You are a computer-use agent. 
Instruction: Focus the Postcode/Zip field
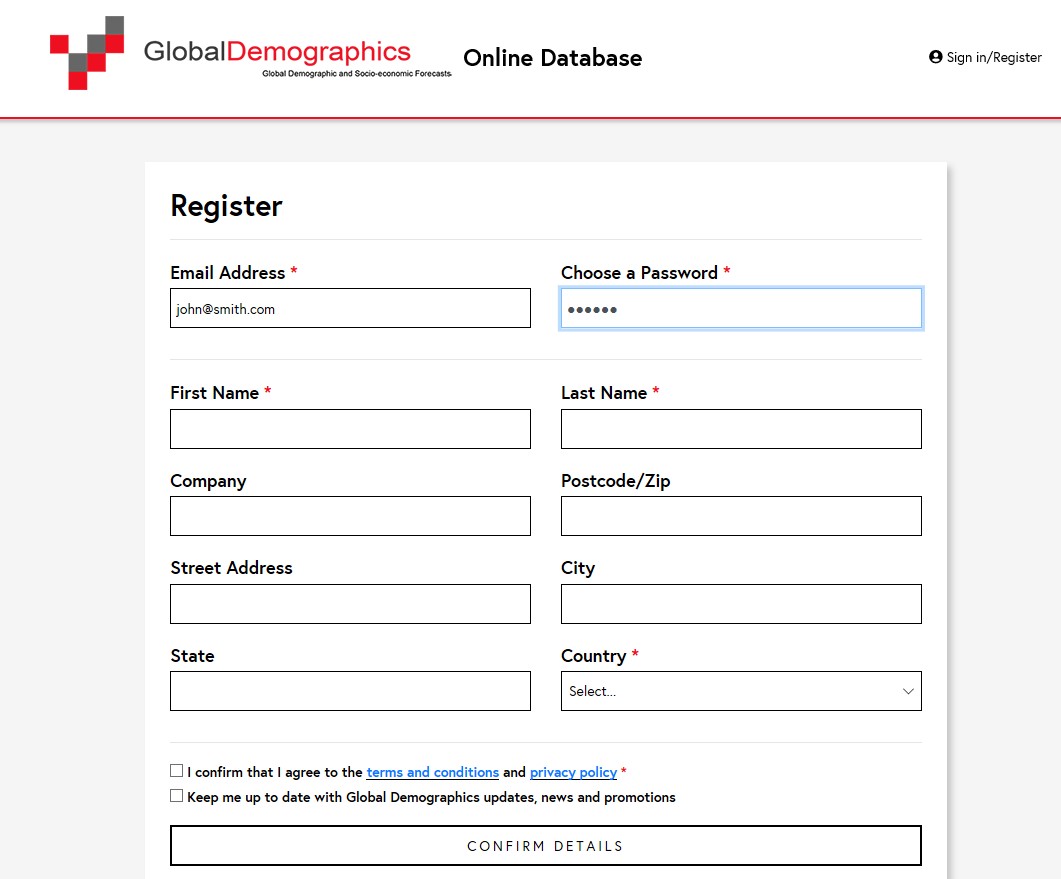741,516
